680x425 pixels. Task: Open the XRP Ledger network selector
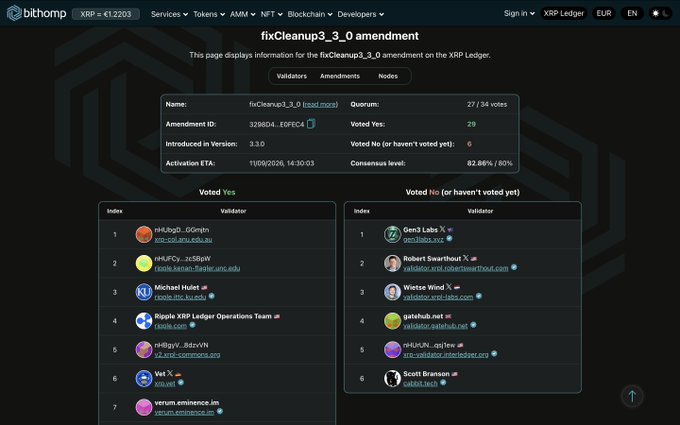click(x=564, y=13)
